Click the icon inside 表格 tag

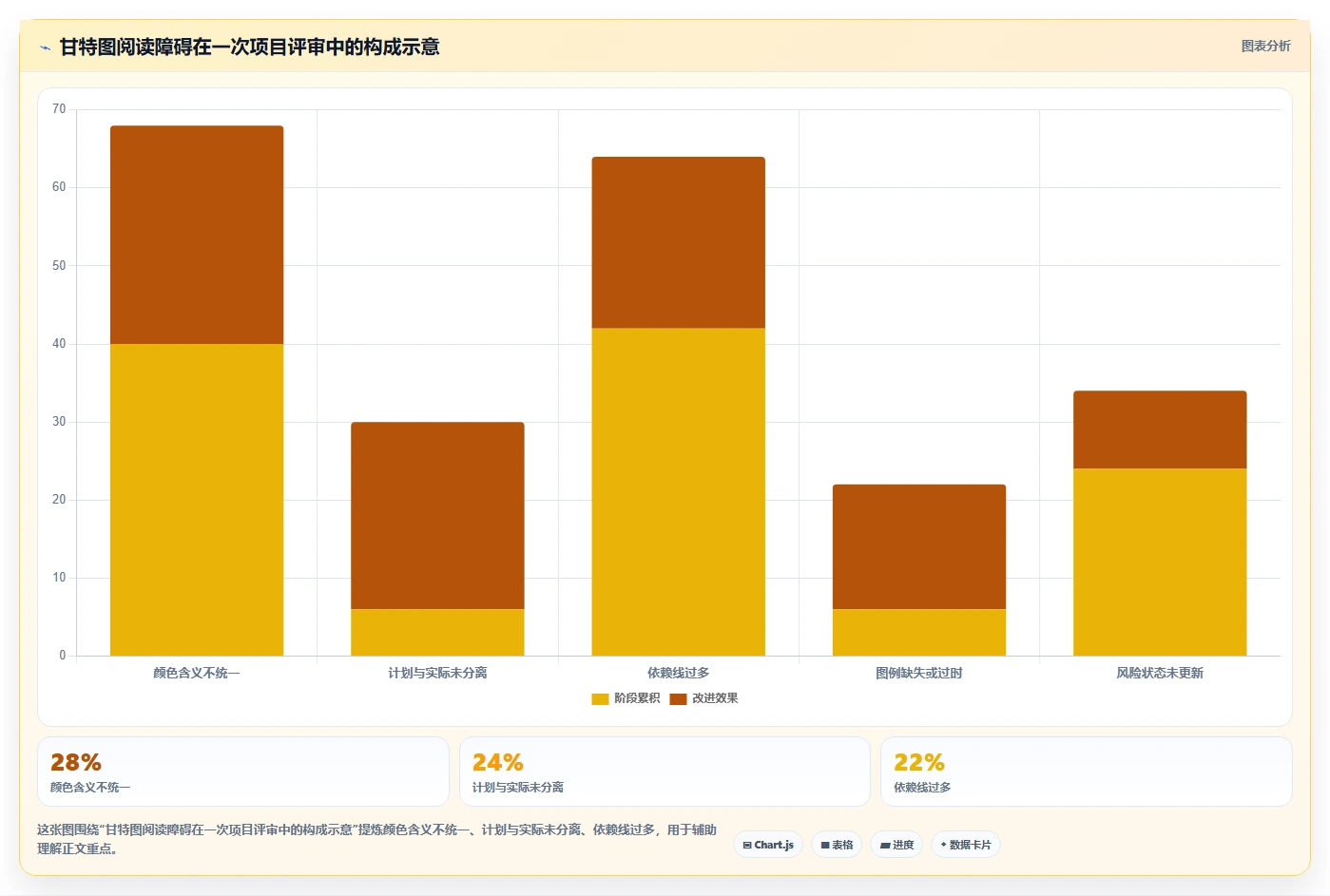coord(825,845)
